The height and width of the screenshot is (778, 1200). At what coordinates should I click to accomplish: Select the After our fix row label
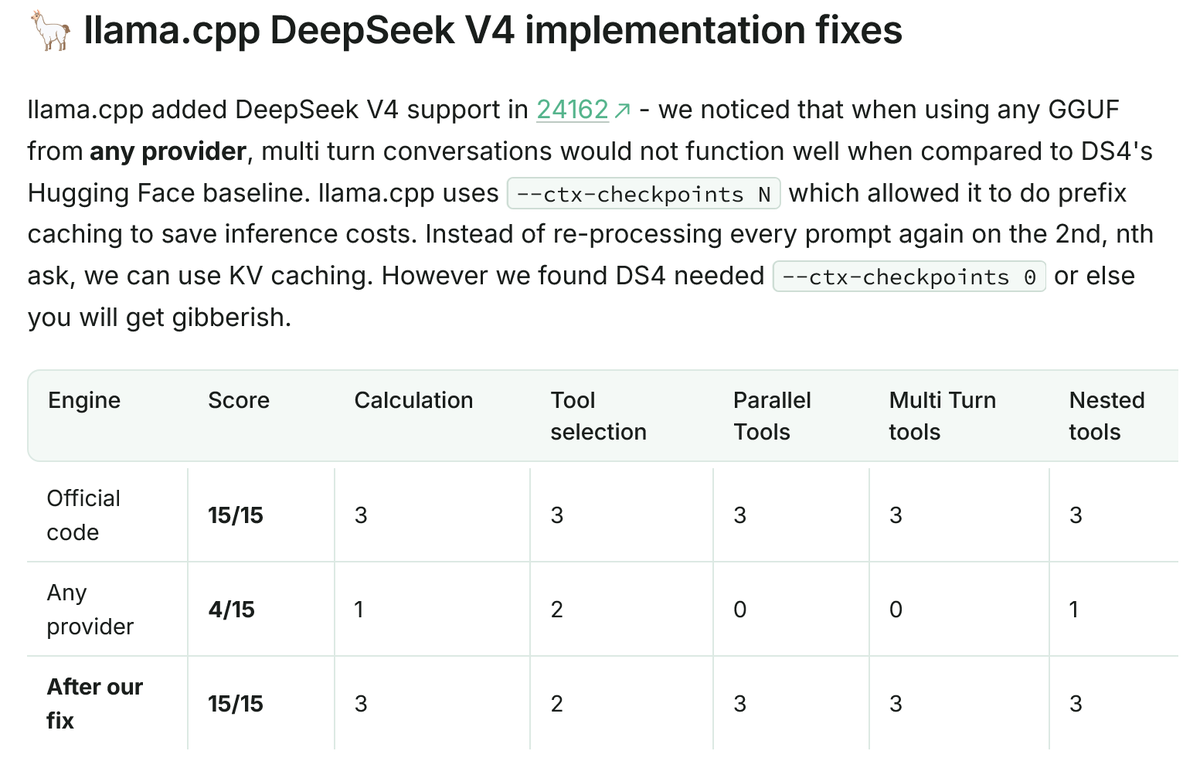pos(95,703)
